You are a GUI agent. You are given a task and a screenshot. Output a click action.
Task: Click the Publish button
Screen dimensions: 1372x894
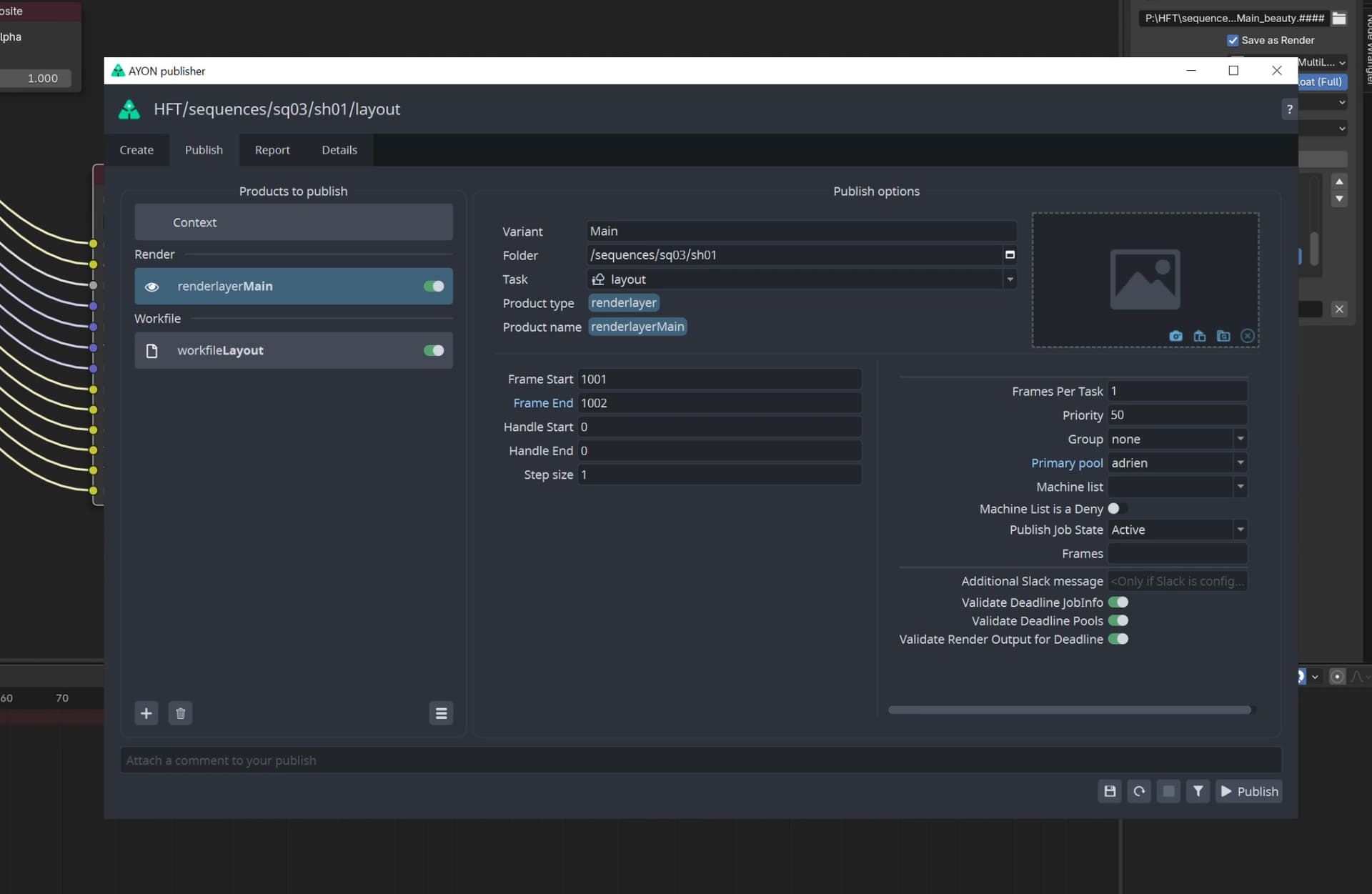[x=1248, y=791]
